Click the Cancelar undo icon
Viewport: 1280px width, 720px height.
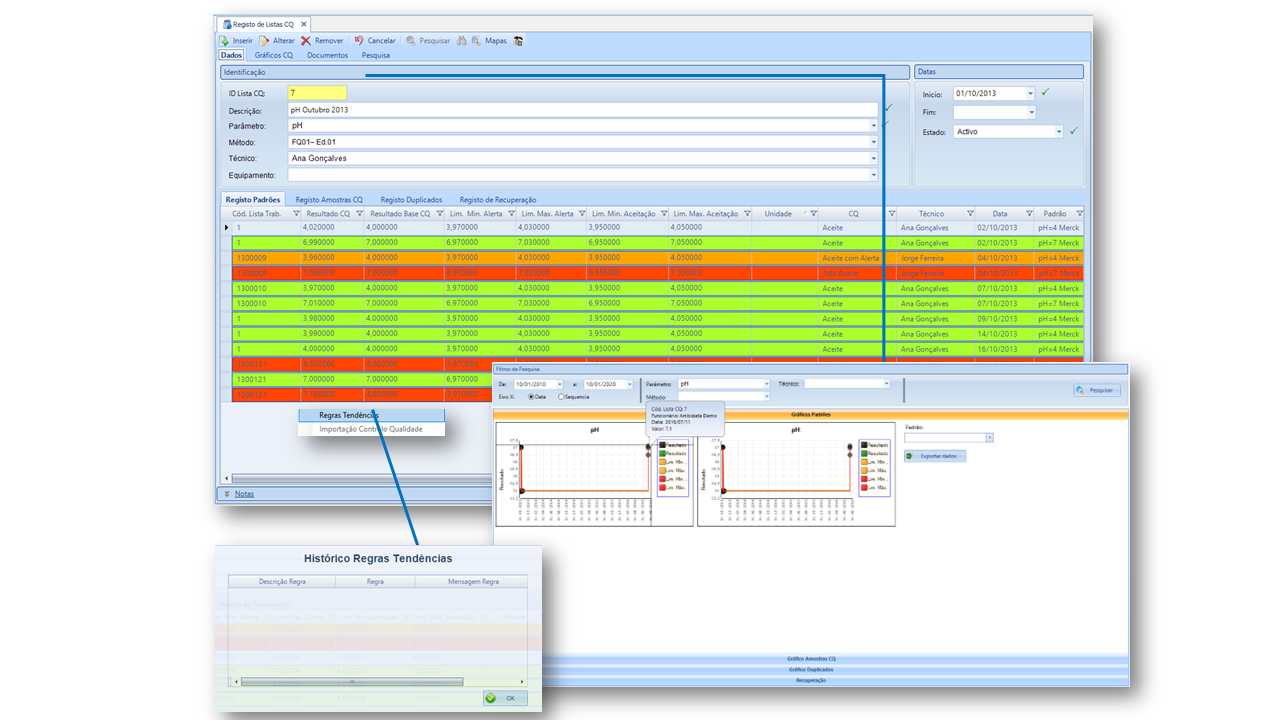(359, 41)
